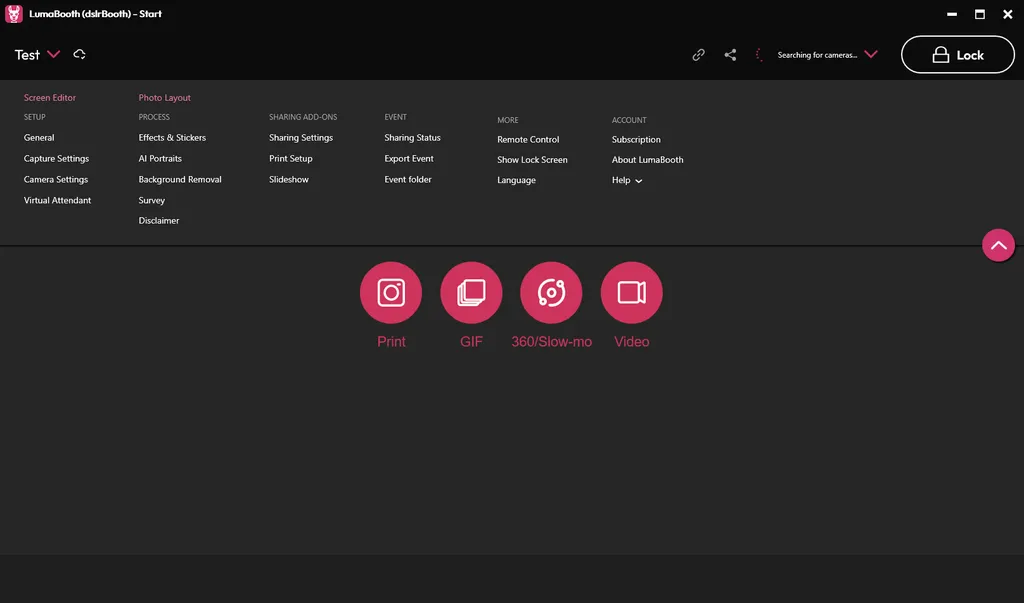This screenshot has width=1024, height=603.
Task: Click the 360/Slow-mo text label
Action: pyautogui.click(x=551, y=342)
